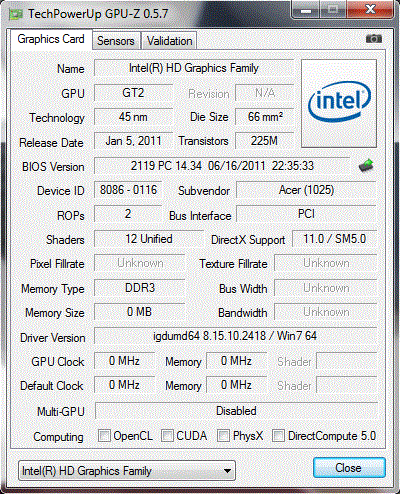The width and height of the screenshot is (400, 494).
Task: Check the PhysX checkbox
Action: [x=223, y=435]
